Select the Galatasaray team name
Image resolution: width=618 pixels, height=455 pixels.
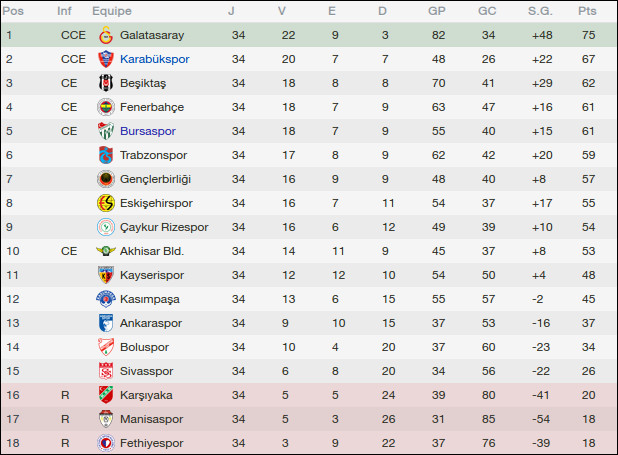click(x=152, y=35)
